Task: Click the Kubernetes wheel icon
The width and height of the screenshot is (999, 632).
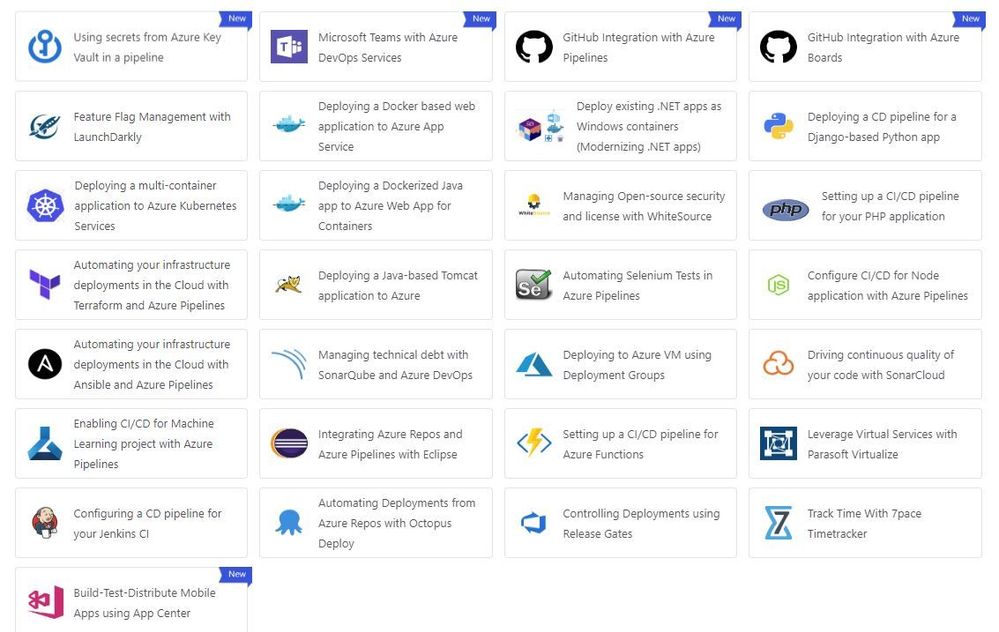Action: pos(45,206)
